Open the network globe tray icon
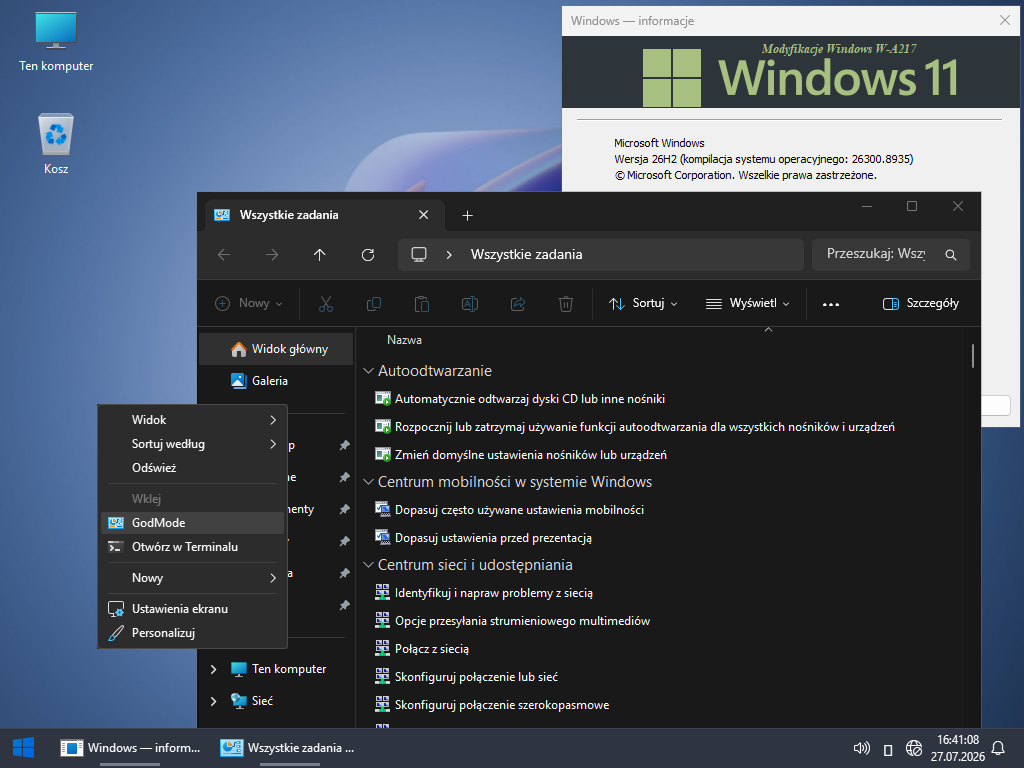 coord(914,748)
